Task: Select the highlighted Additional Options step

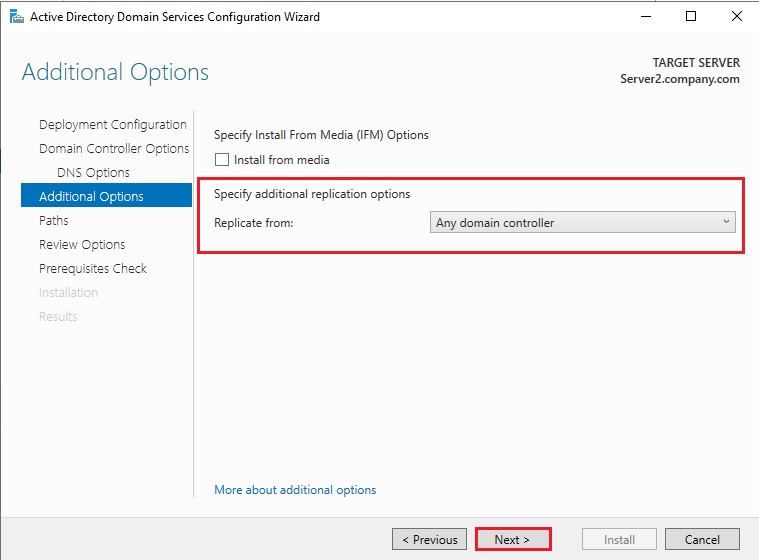Action: point(91,197)
